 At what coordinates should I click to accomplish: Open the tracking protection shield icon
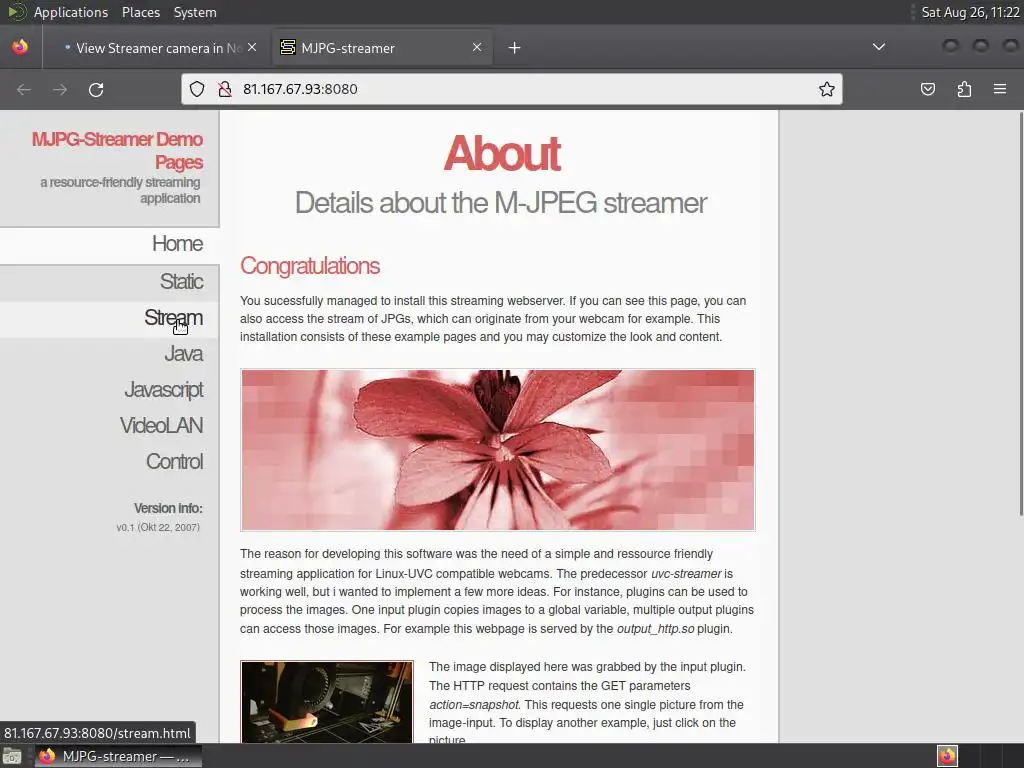coord(197,89)
